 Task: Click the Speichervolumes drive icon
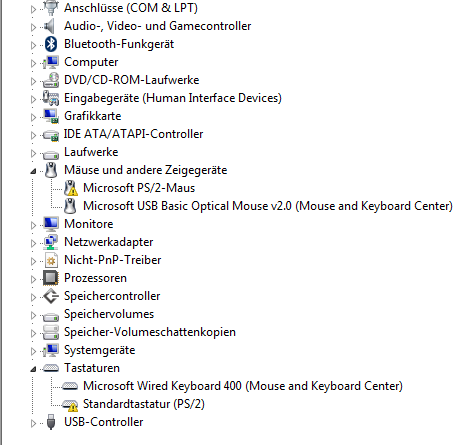coord(51,316)
